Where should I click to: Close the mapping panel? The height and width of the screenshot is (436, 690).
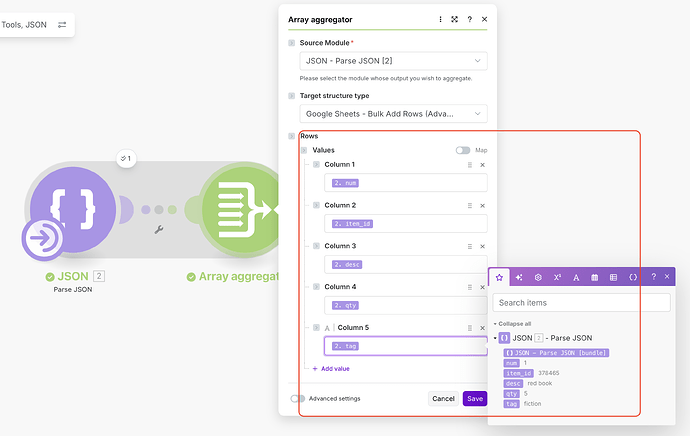click(667, 277)
